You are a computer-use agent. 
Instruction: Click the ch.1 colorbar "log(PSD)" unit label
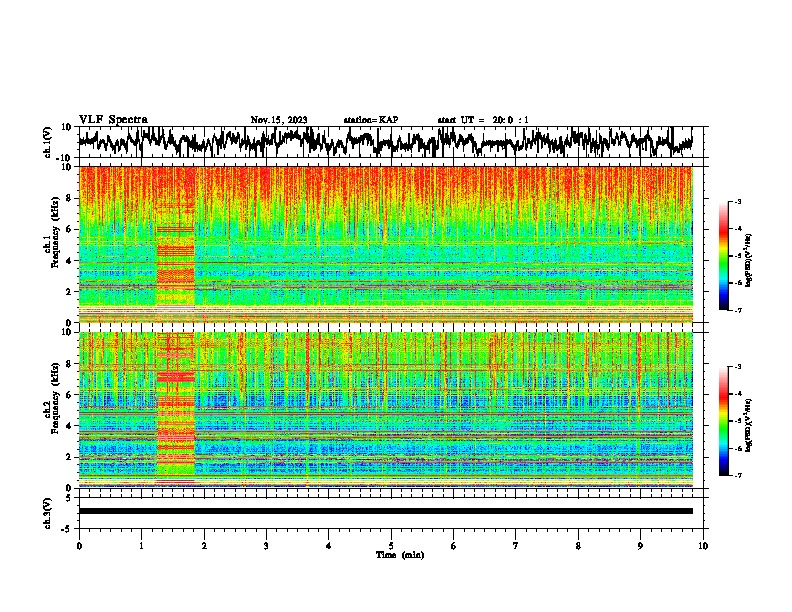click(x=749, y=261)
